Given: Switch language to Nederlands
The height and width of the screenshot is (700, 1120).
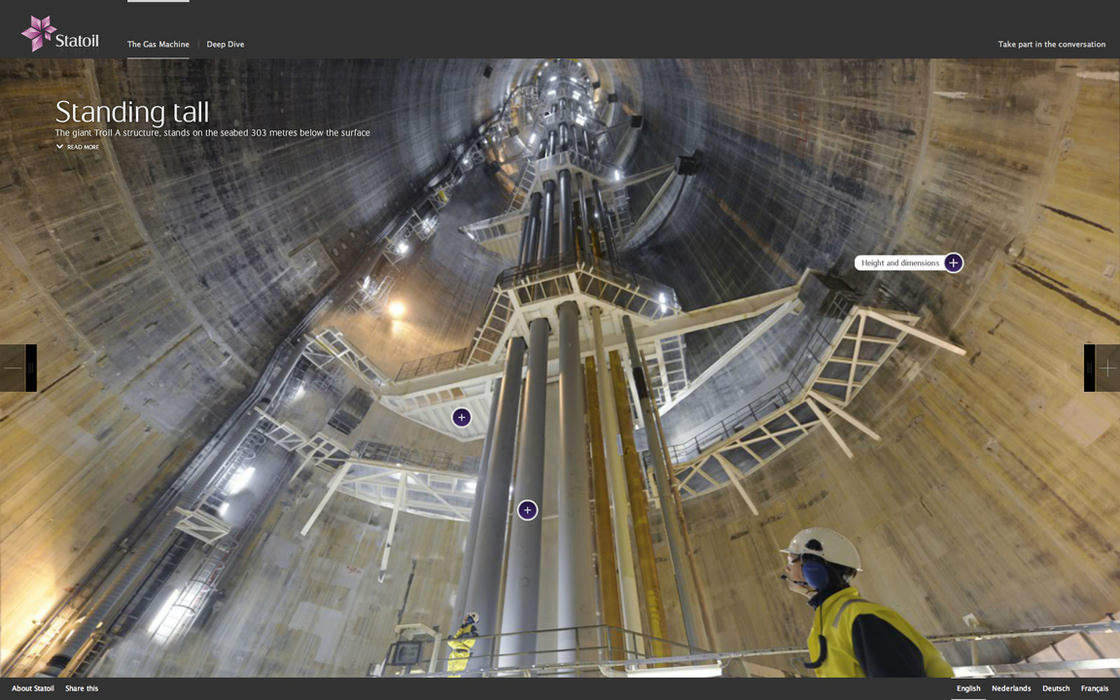Looking at the screenshot, I should coord(1011,689).
